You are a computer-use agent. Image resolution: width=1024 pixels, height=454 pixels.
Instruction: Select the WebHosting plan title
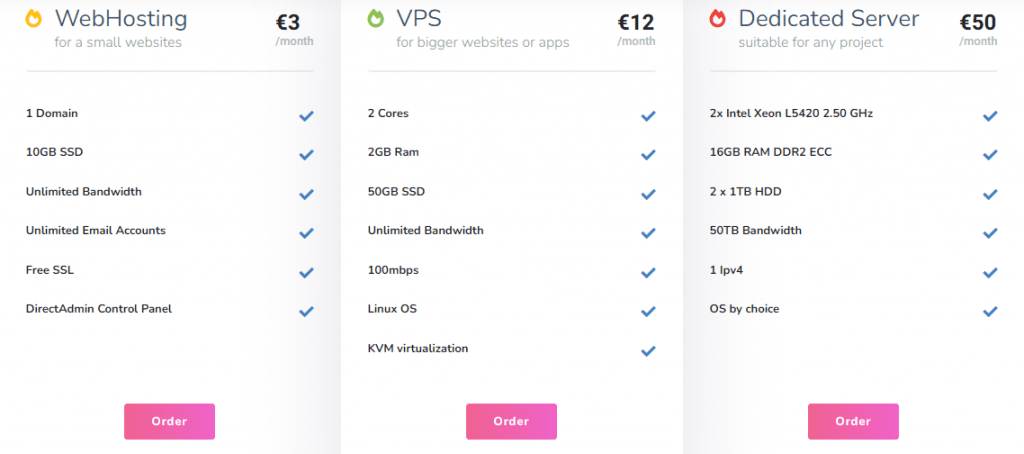click(x=121, y=18)
